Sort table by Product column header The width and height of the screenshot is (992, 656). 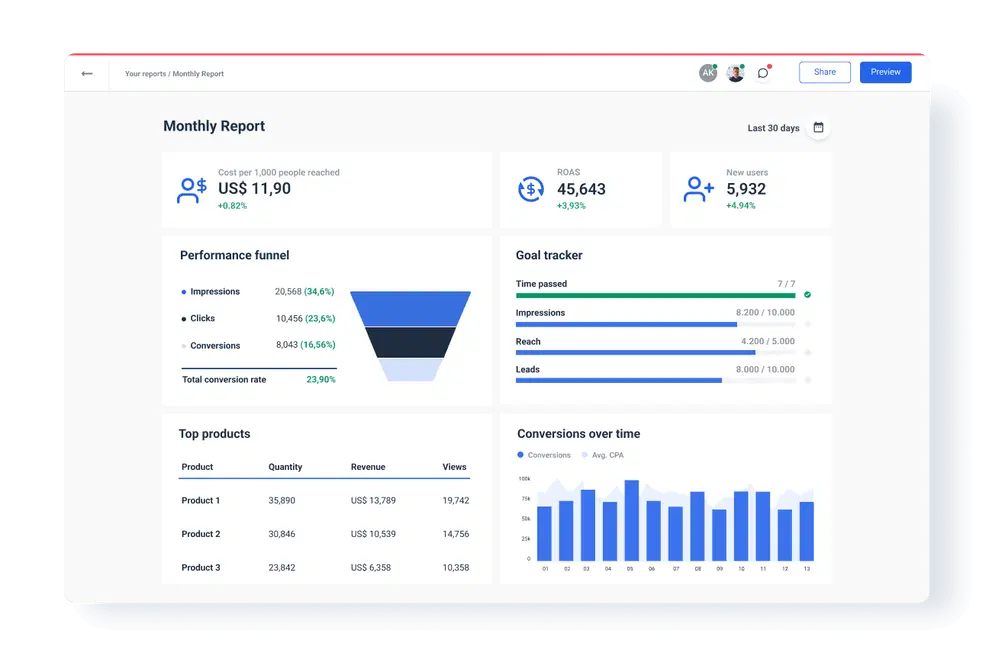(197, 467)
